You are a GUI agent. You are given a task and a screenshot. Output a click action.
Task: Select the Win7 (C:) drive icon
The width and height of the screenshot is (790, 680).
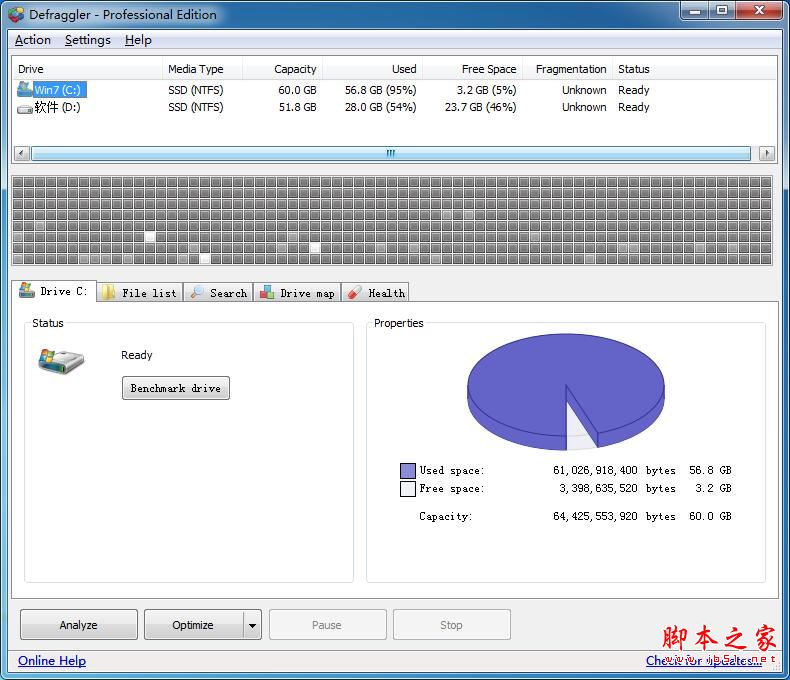[25, 89]
